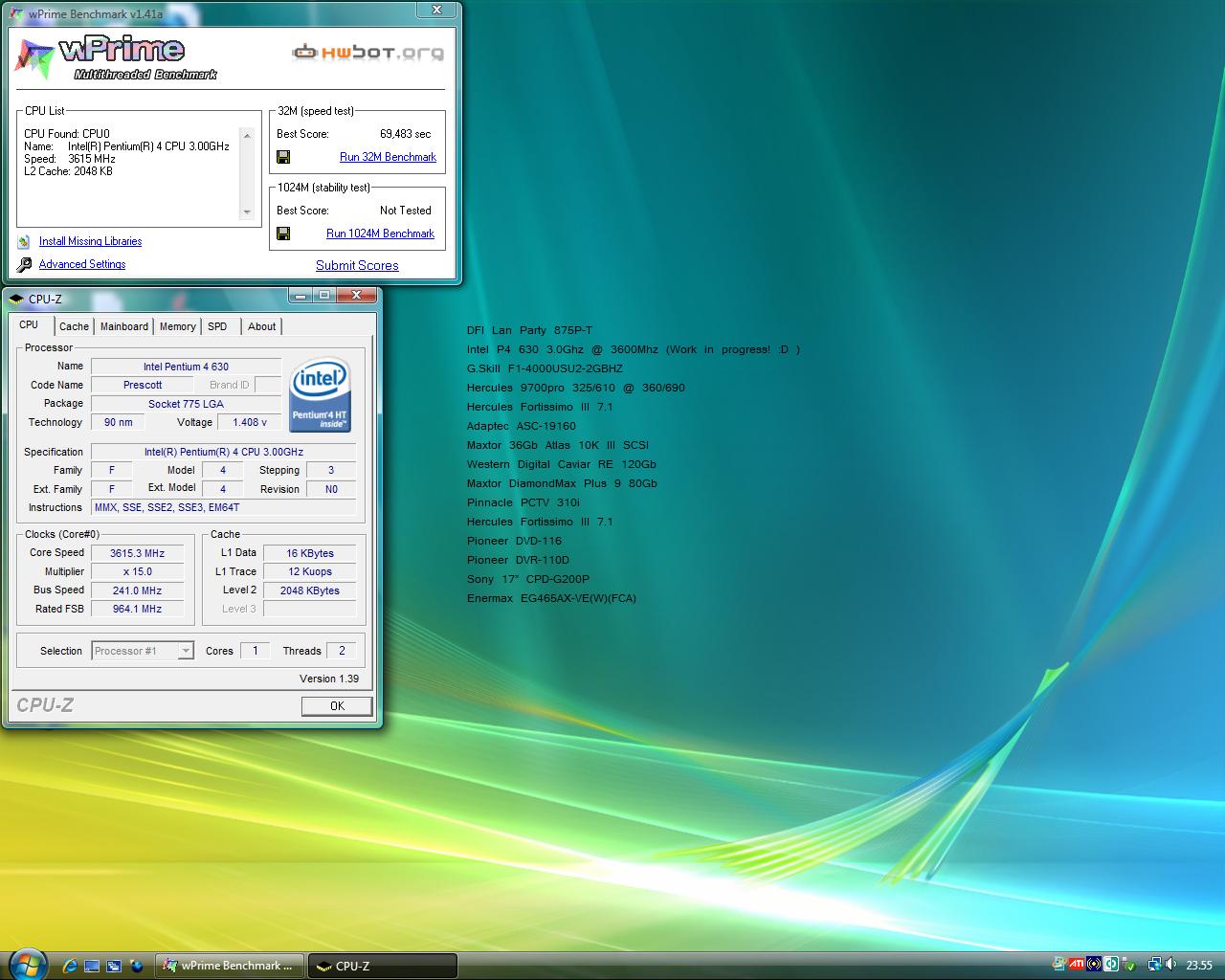Screen dimensions: 1225x980
Task: Open the globe quick launch icon
Action: click(x=137, y=966)
